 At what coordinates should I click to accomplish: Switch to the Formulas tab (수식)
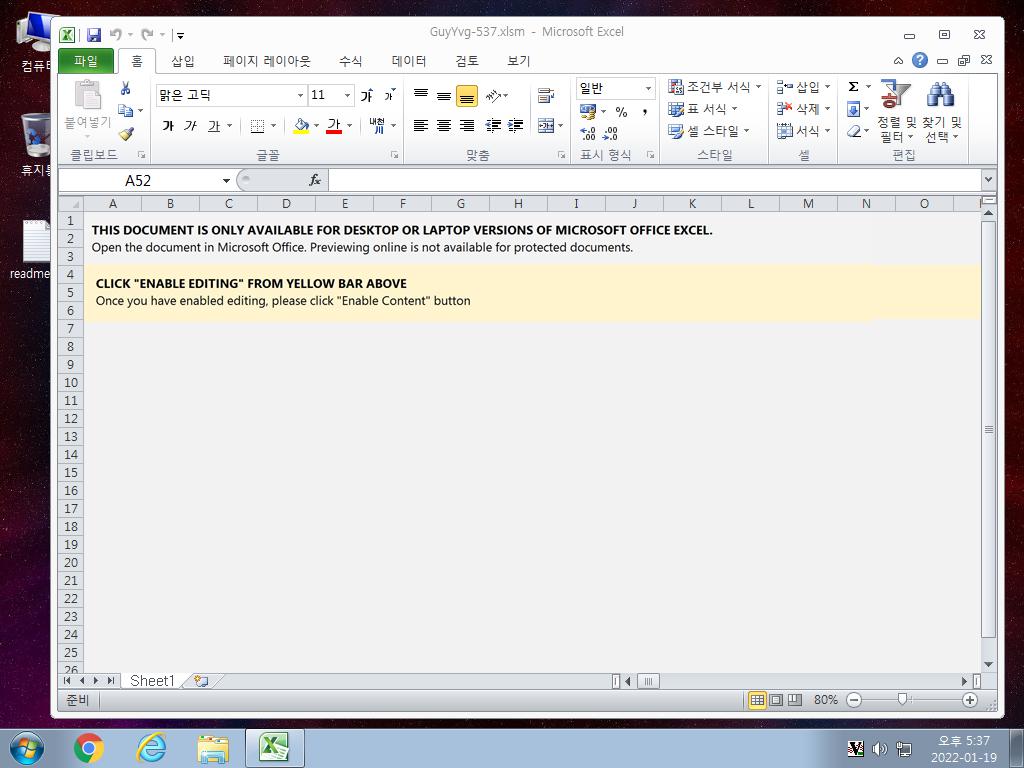point(350,61)
